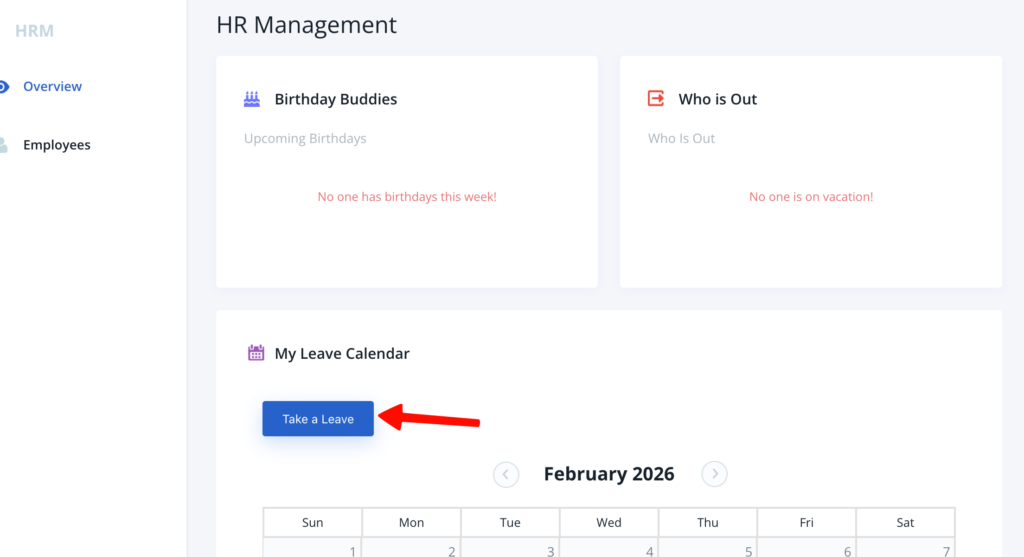Viewport: 1024px width, 557px height.
Task: Click the eye icon beside Overview
Action: point(3,87)
